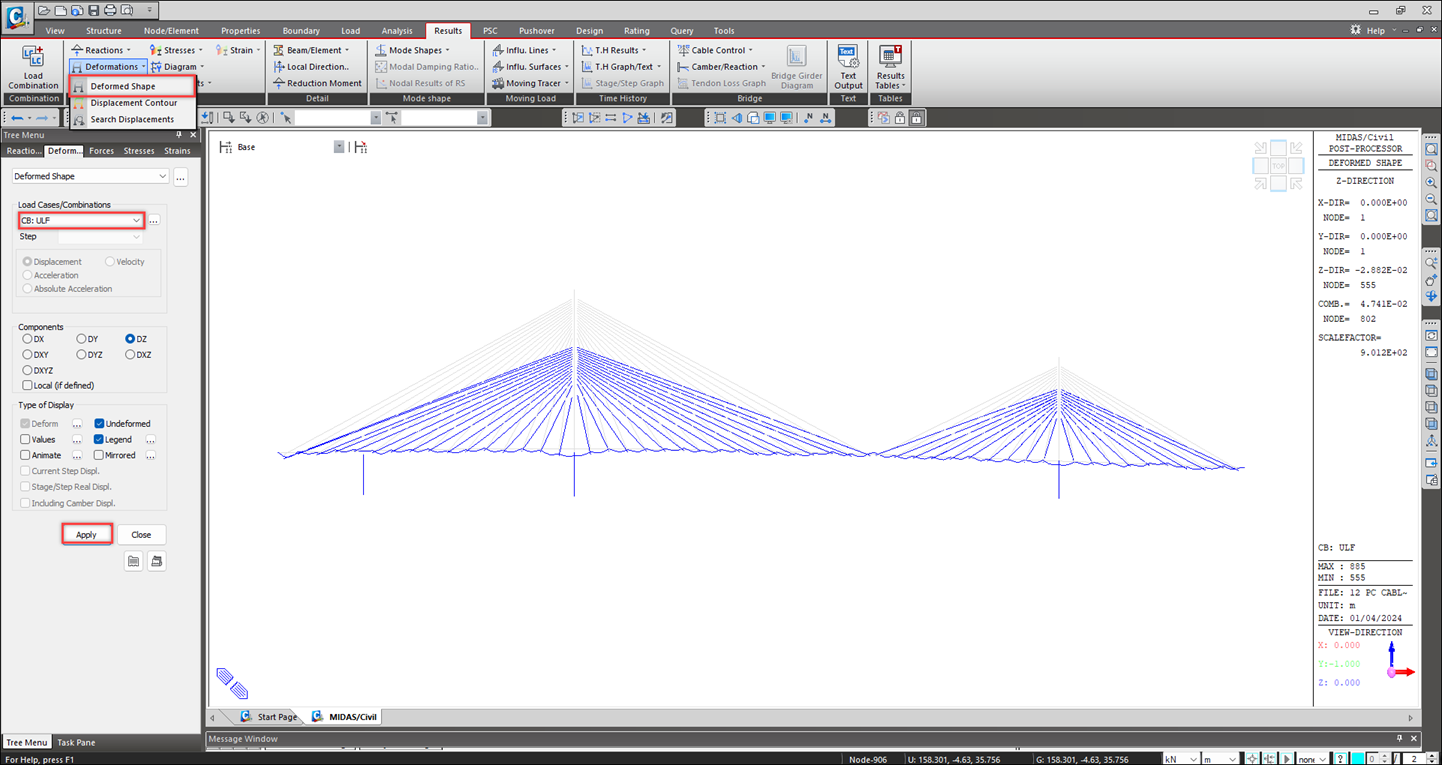
Task: Click the Help gear icon
Action: point(1357,31)
